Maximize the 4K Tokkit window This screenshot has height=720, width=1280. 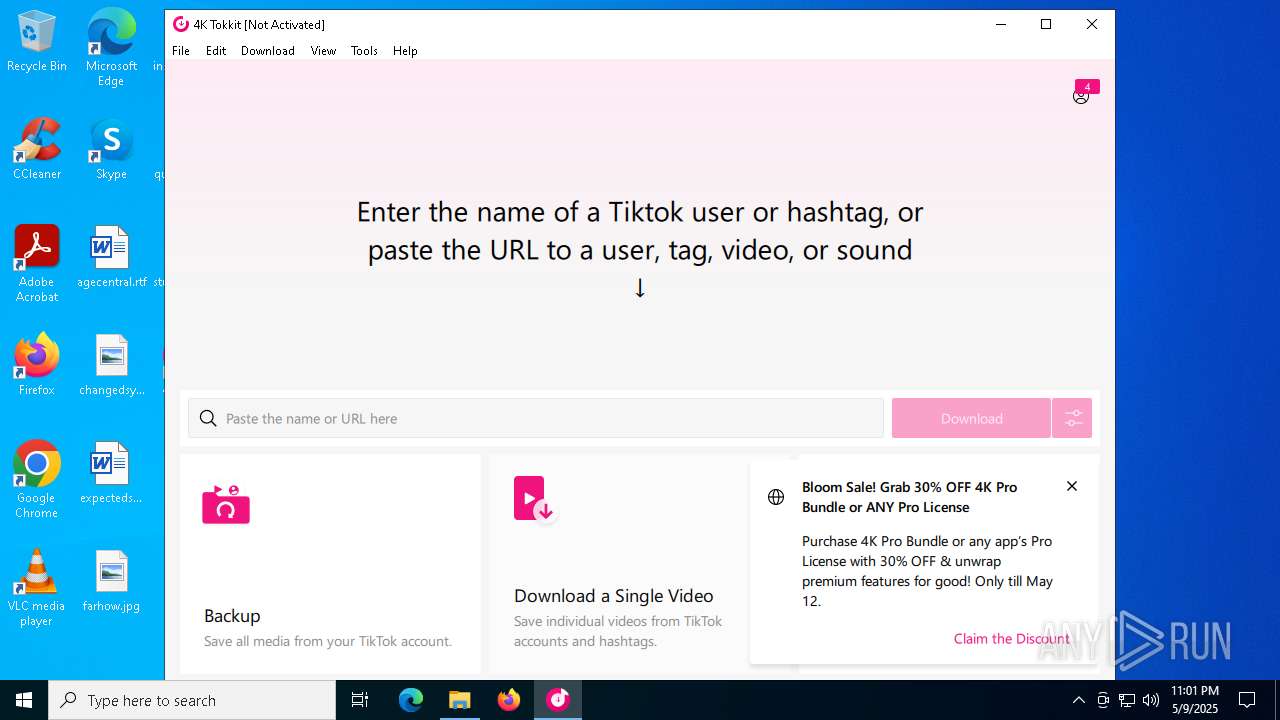(1046, 24)
